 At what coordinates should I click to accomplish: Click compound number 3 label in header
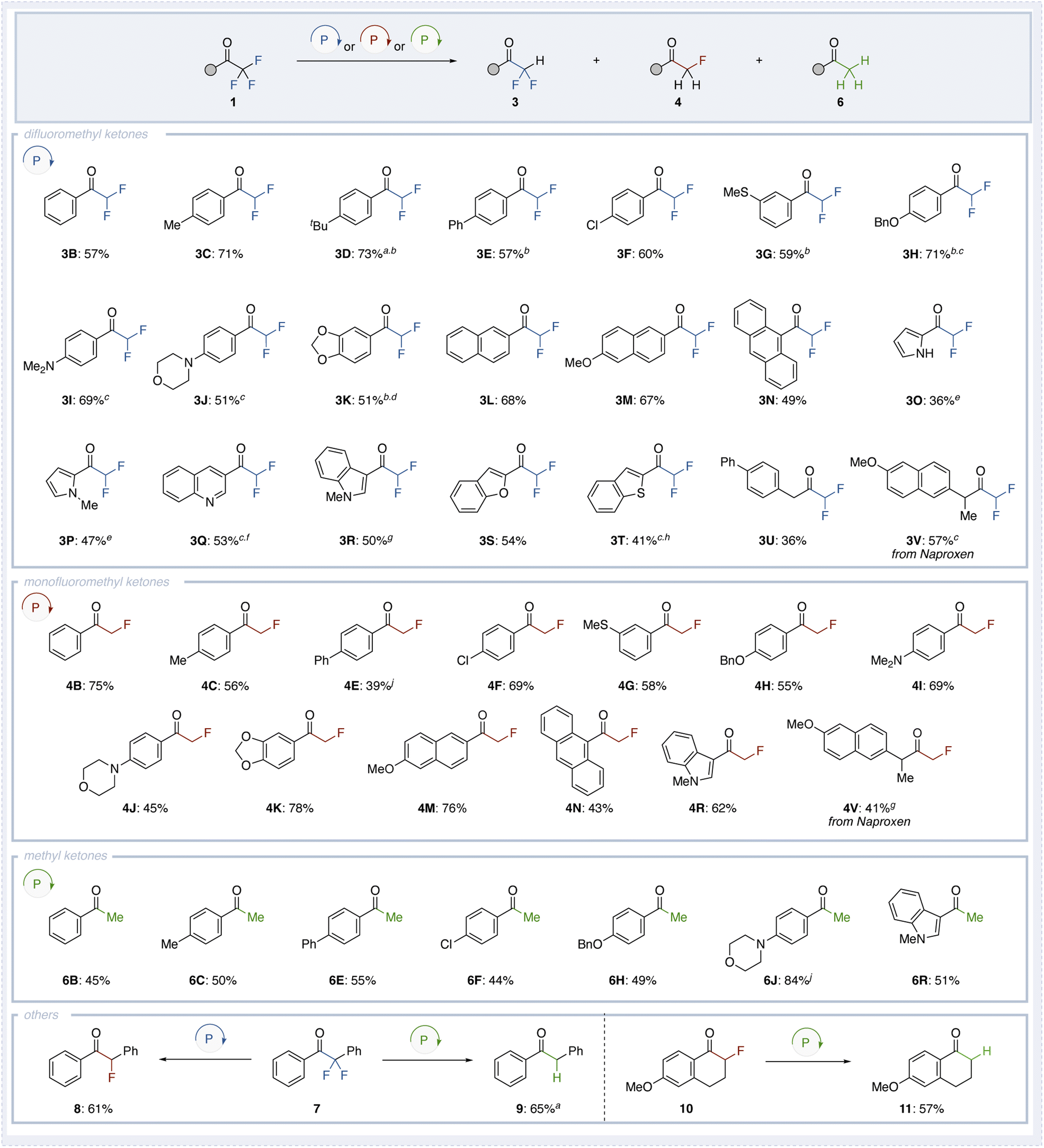tap(515, 102)
